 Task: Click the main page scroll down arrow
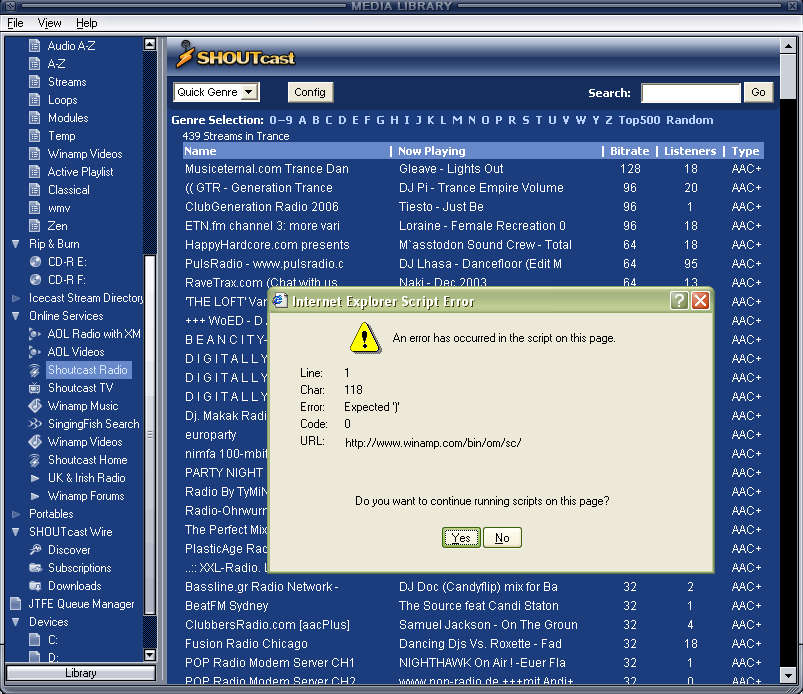pyautogui.click(x=788, y=675)
